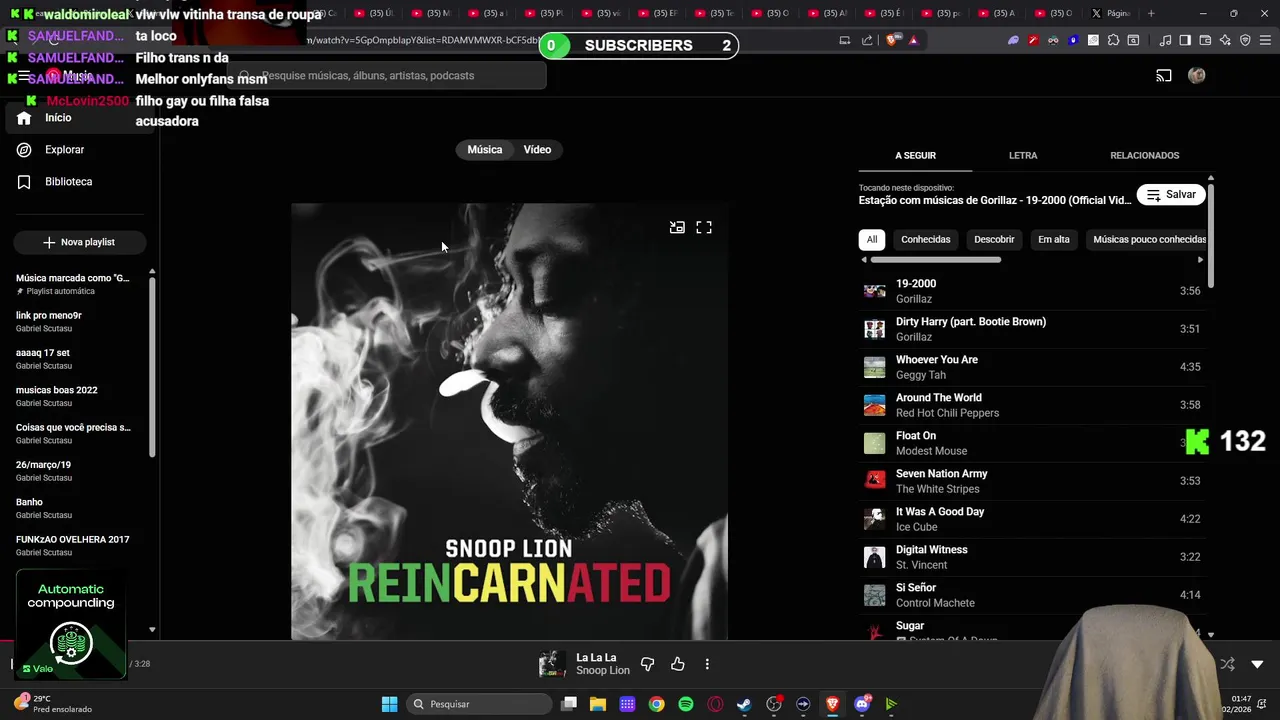
Task: Click the share page icon in address bar
Action: click(x=867, y=40)
